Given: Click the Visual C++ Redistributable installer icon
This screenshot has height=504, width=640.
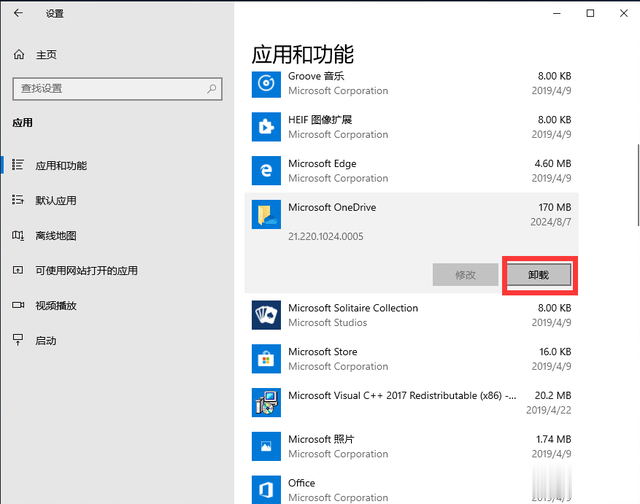Looking at the screenshot, I should click(266, 402).
